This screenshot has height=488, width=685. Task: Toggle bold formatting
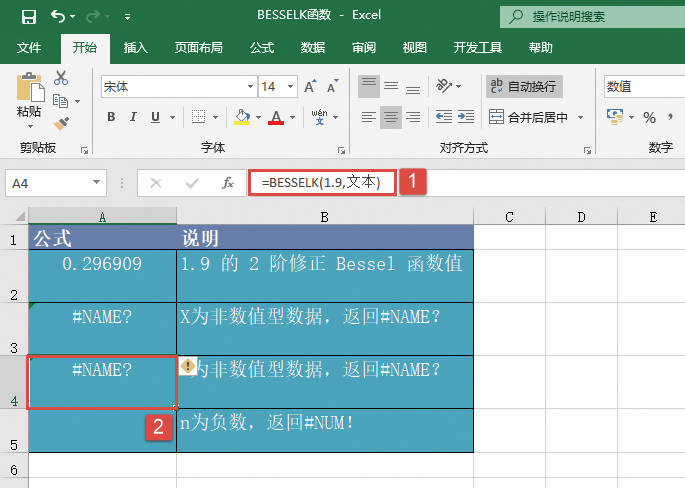(x=111, y=118)
